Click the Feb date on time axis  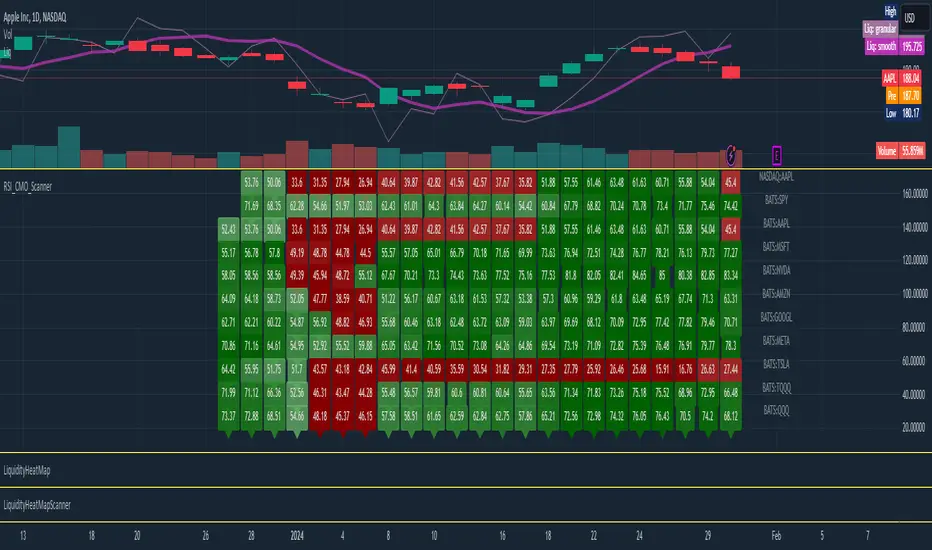(x=776, y=536)
